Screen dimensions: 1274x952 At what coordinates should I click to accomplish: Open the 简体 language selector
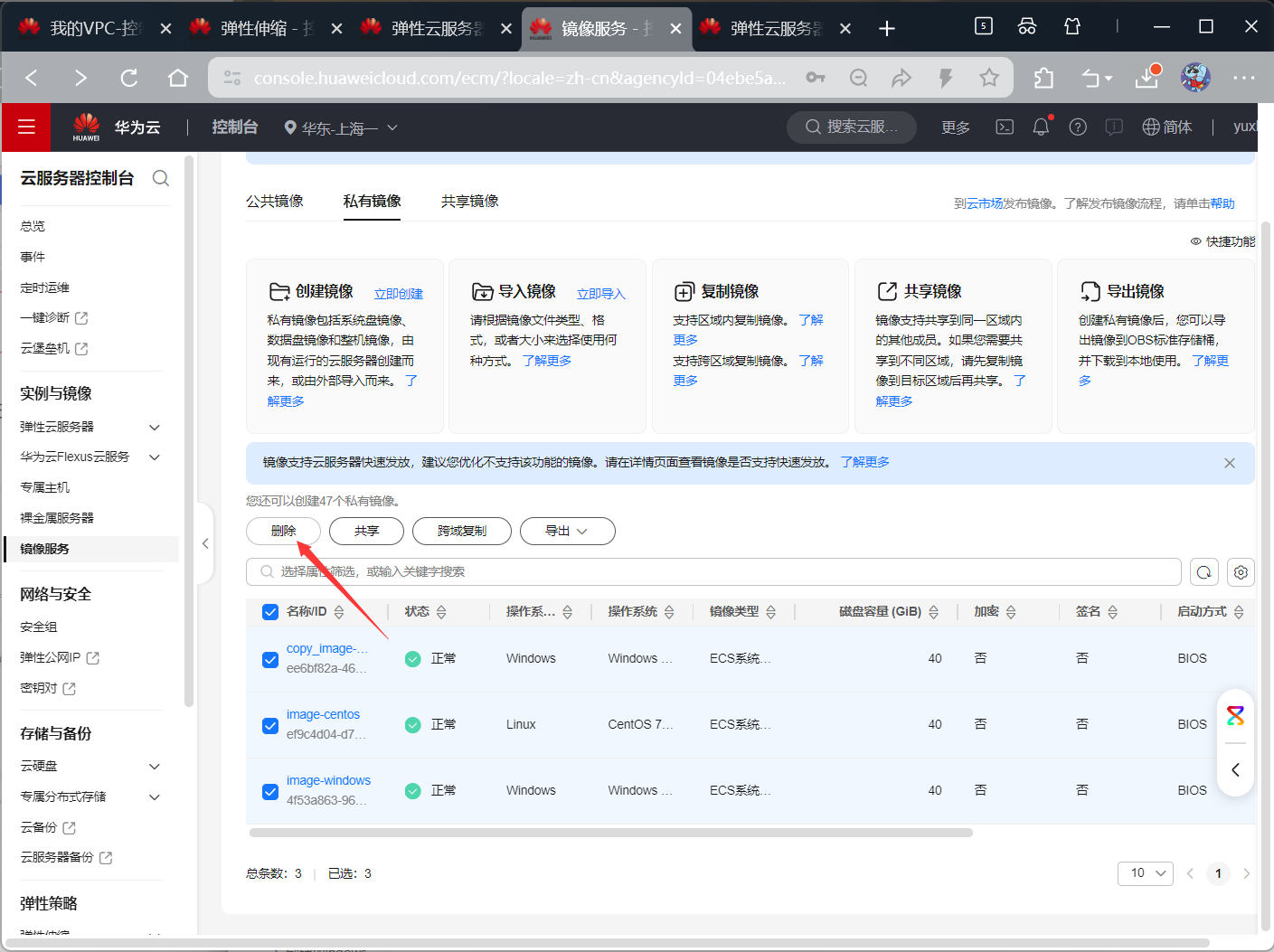tap(1167, 127)
